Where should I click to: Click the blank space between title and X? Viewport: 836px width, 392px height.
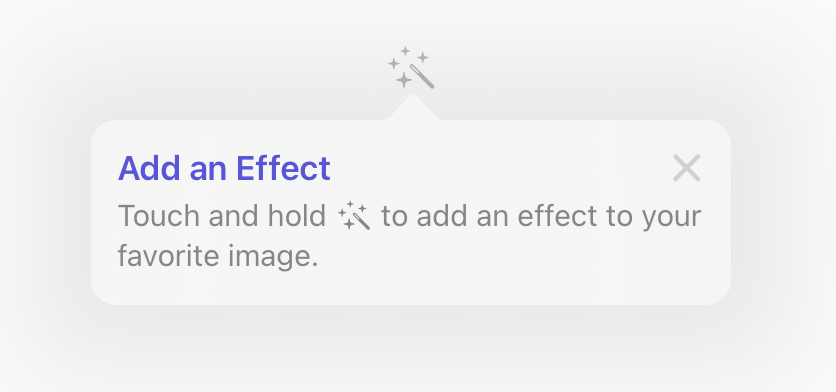click(x=501, y=168)
